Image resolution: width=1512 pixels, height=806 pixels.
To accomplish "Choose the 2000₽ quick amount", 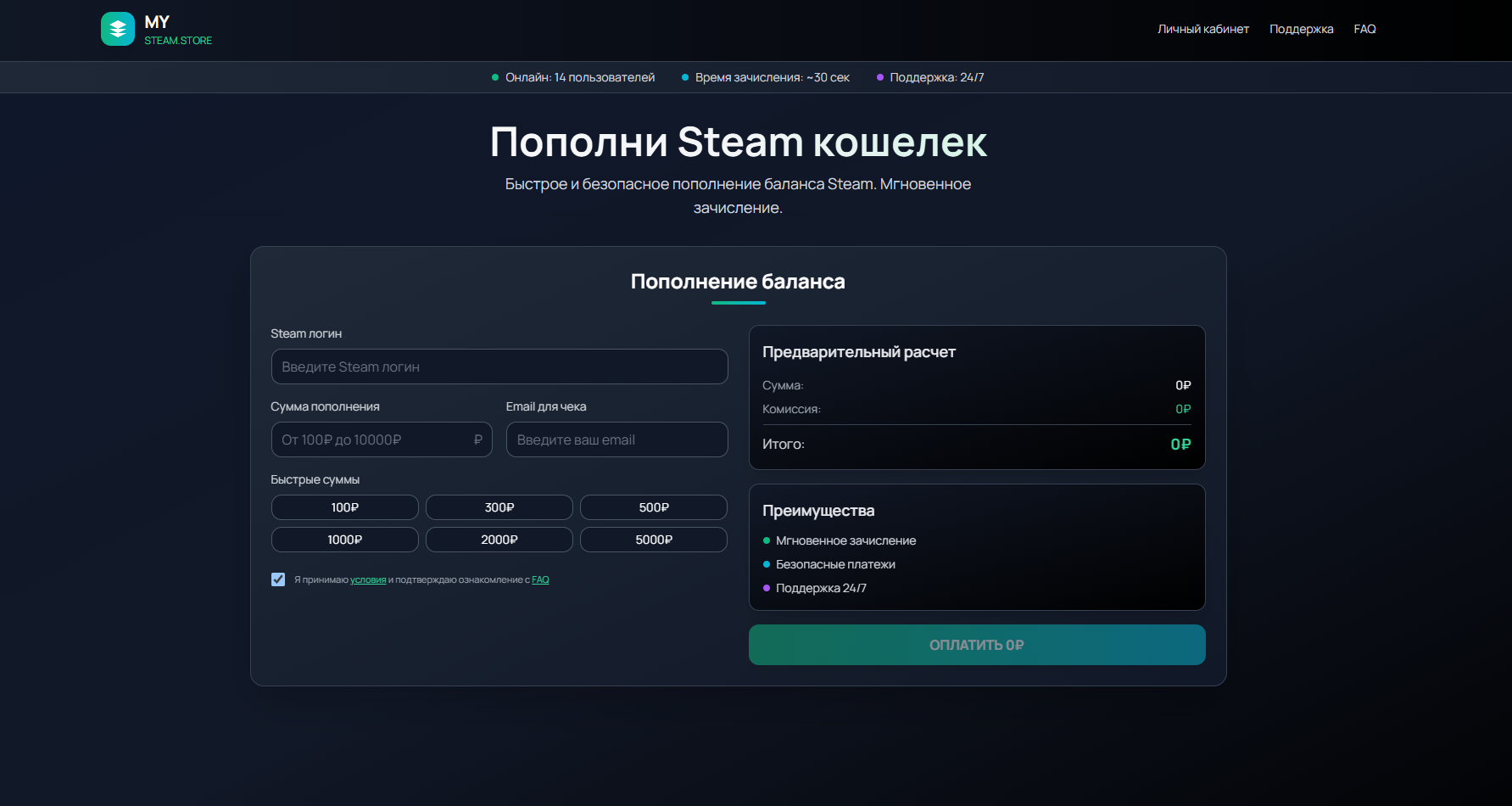I will click(x=499, y=540).
